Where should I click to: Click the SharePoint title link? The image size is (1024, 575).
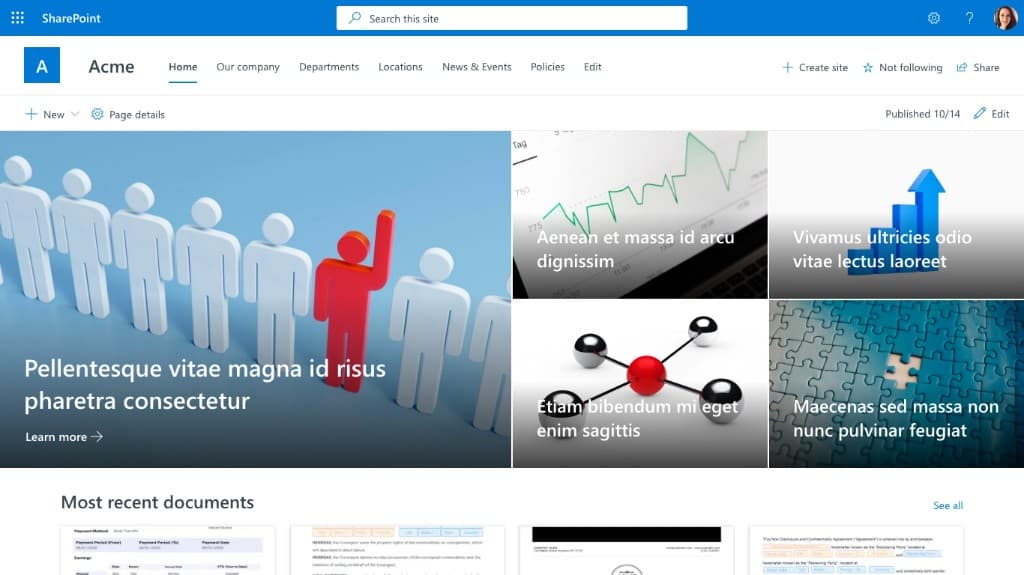71,18
